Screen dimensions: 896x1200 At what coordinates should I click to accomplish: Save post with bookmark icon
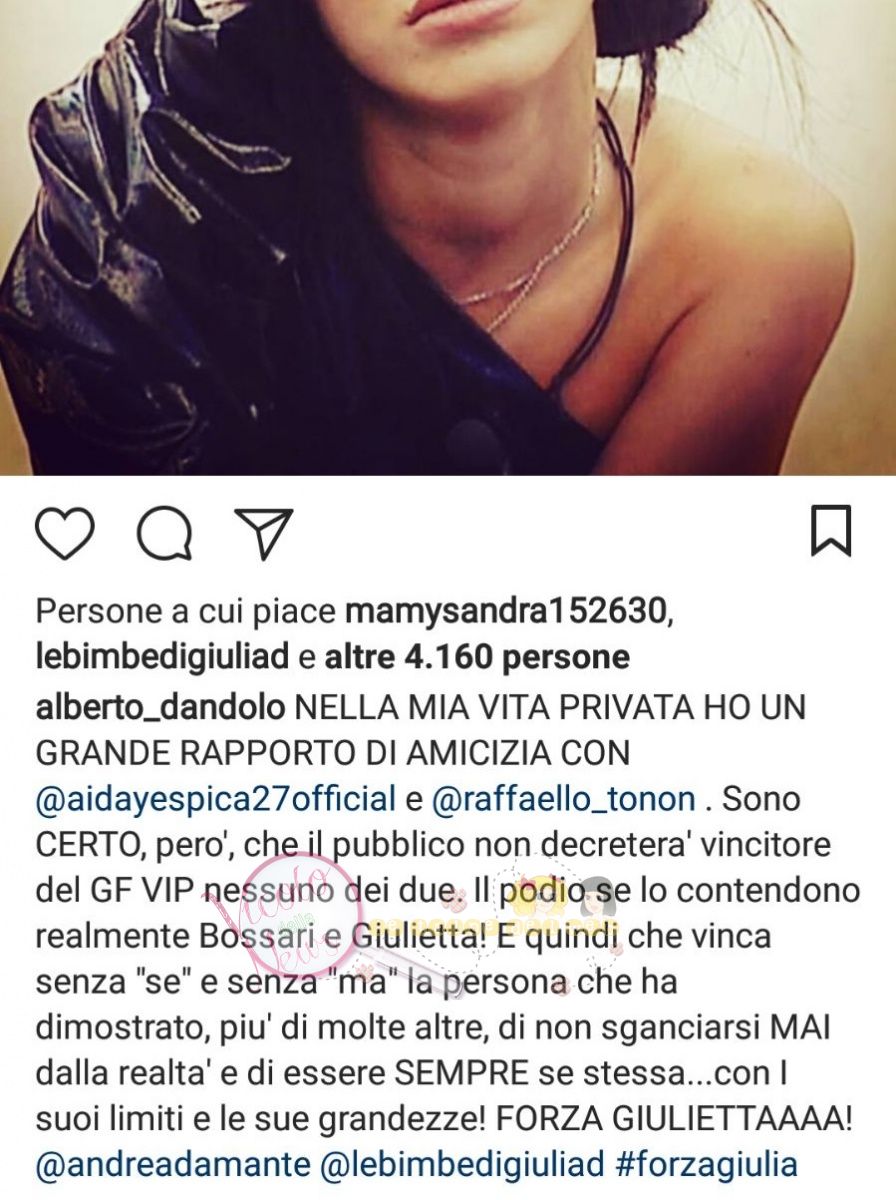pos(831,531)
